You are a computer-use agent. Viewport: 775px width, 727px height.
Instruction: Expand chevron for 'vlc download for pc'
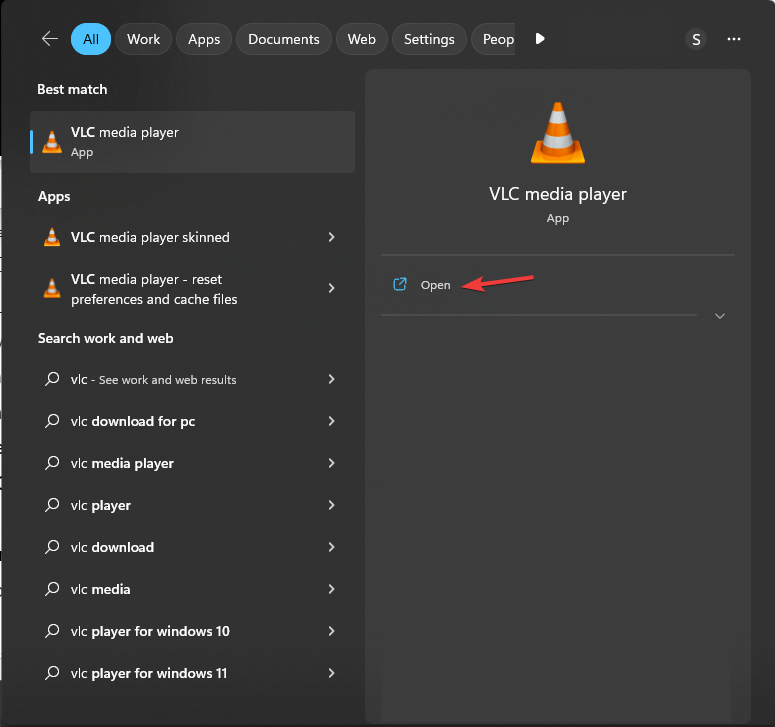[x=331, y=421]
